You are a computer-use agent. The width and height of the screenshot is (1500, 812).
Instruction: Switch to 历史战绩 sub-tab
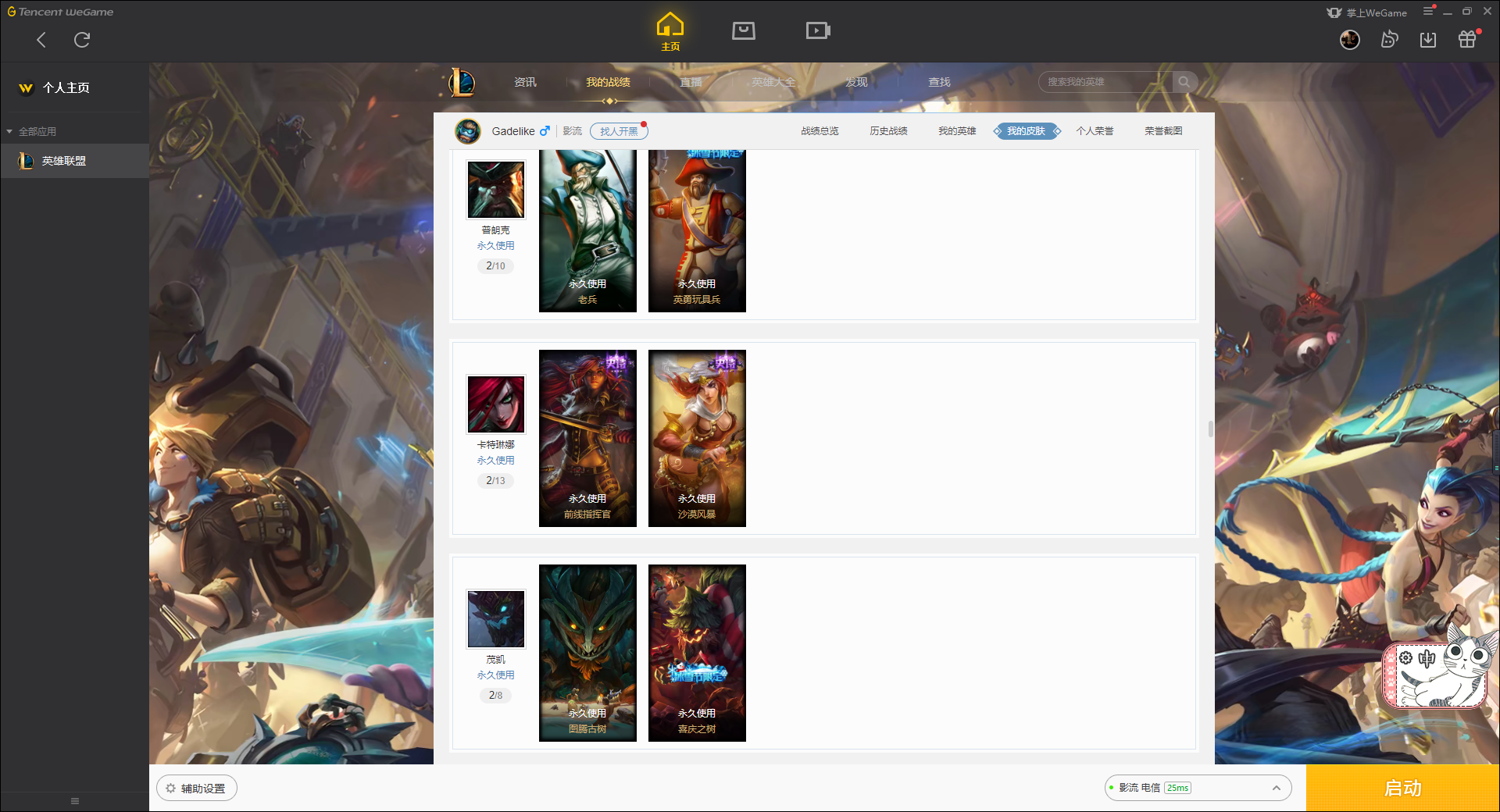pos(888,131)
